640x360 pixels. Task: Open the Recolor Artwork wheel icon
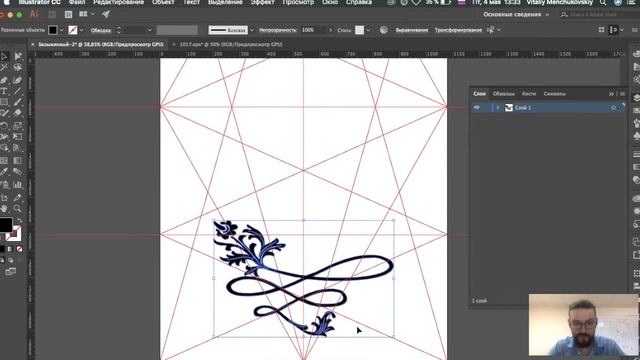383,30
